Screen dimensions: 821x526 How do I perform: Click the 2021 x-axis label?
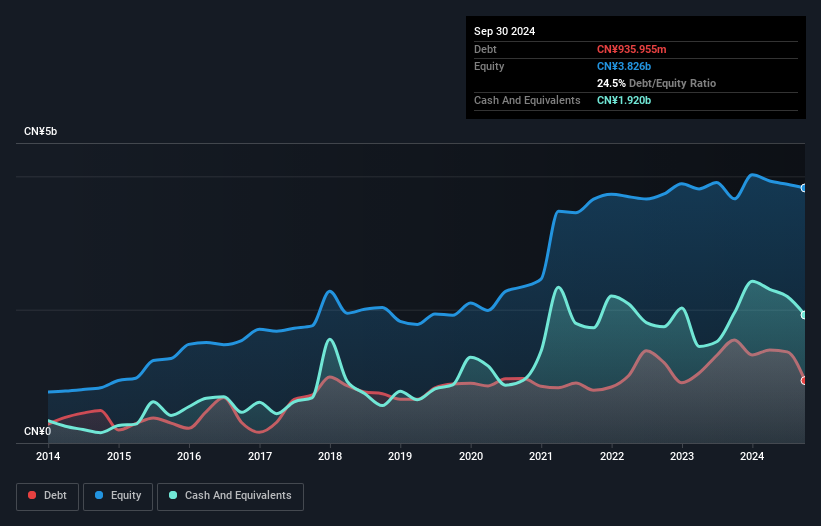pyautogui.click(x=541, y=456)
